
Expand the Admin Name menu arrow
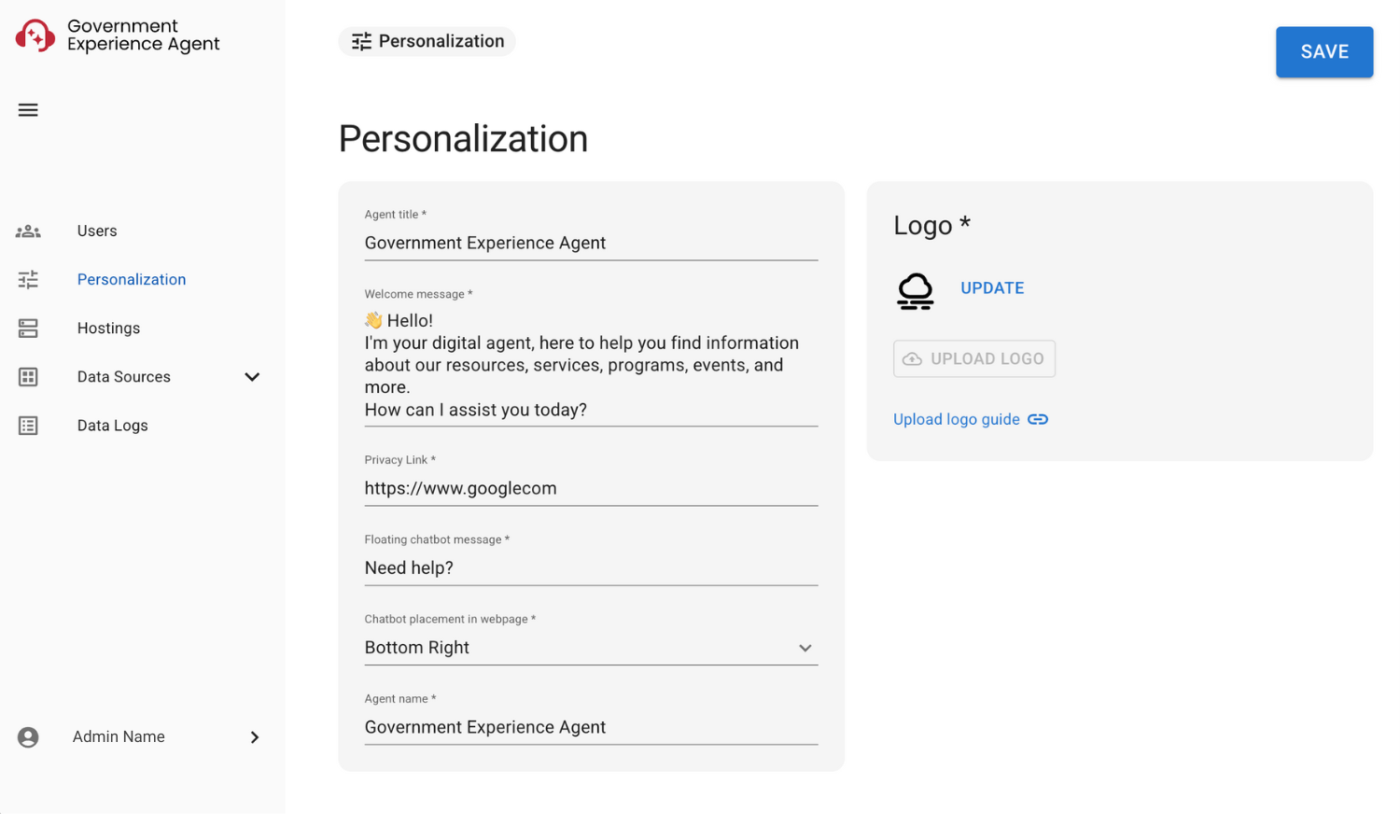tap(255, 737)
